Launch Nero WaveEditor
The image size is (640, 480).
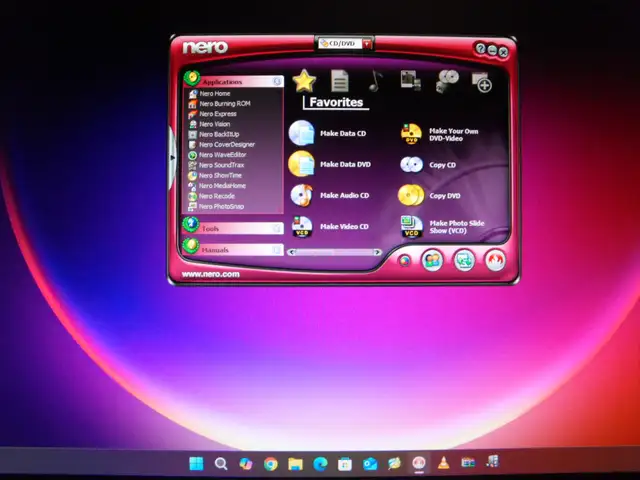(x=217, y=155)
